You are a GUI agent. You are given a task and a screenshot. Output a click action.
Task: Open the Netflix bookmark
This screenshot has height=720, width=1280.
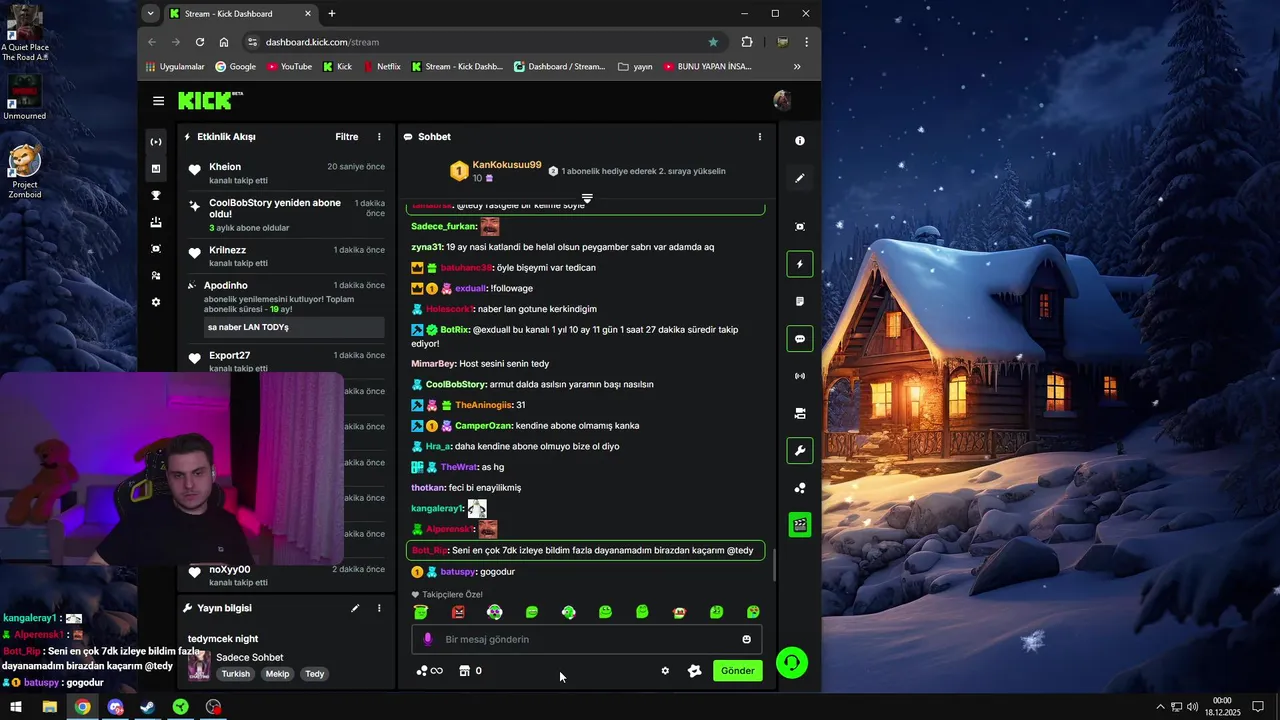[x=382, y=67]
